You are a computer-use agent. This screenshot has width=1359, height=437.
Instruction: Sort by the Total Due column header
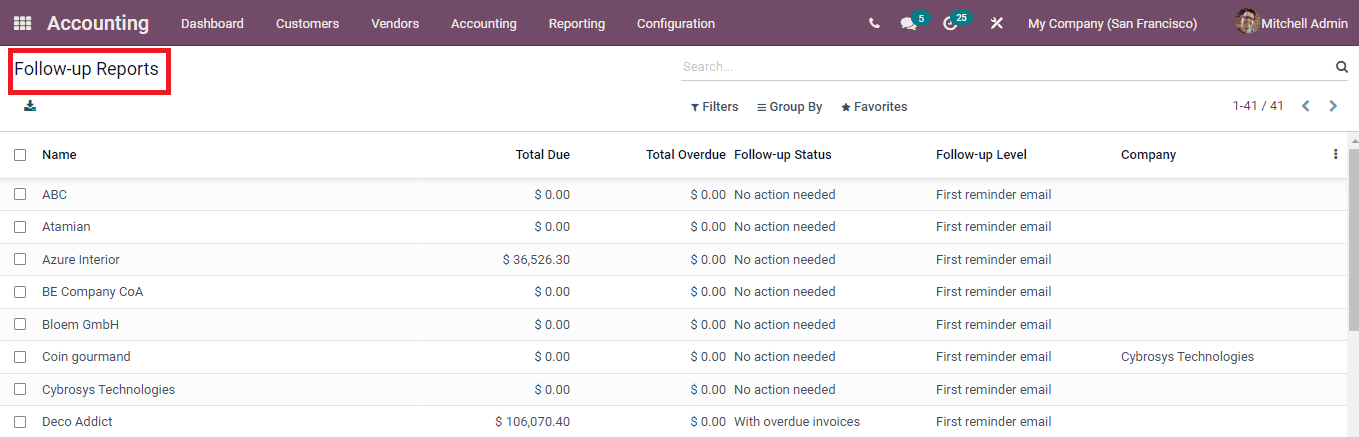point(543,155)
